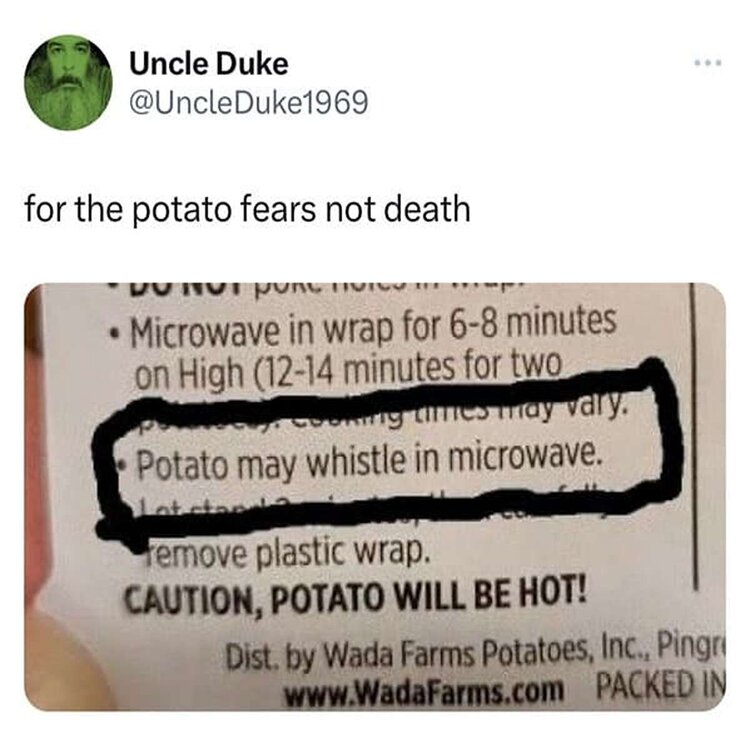This screenshot has height=750, width=750.
Task: Click the 'Microwave in wrap for 6-8 minutes' line
Action: [372, 328]
